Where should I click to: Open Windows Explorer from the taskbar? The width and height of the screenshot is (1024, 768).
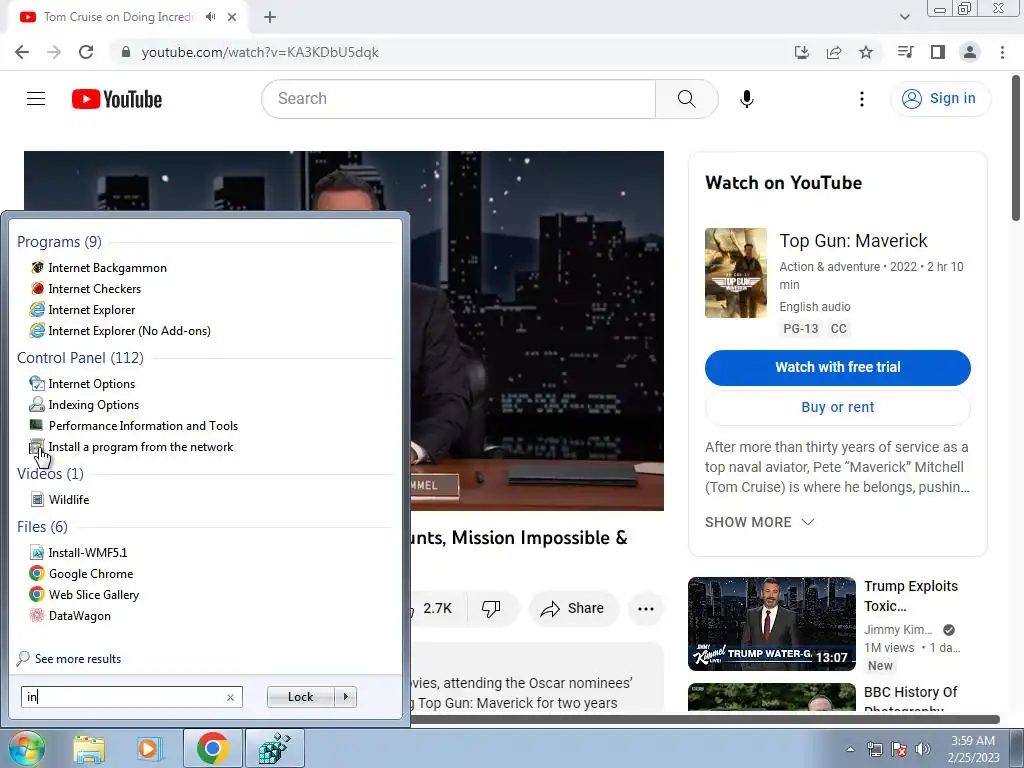coord(89,748)
